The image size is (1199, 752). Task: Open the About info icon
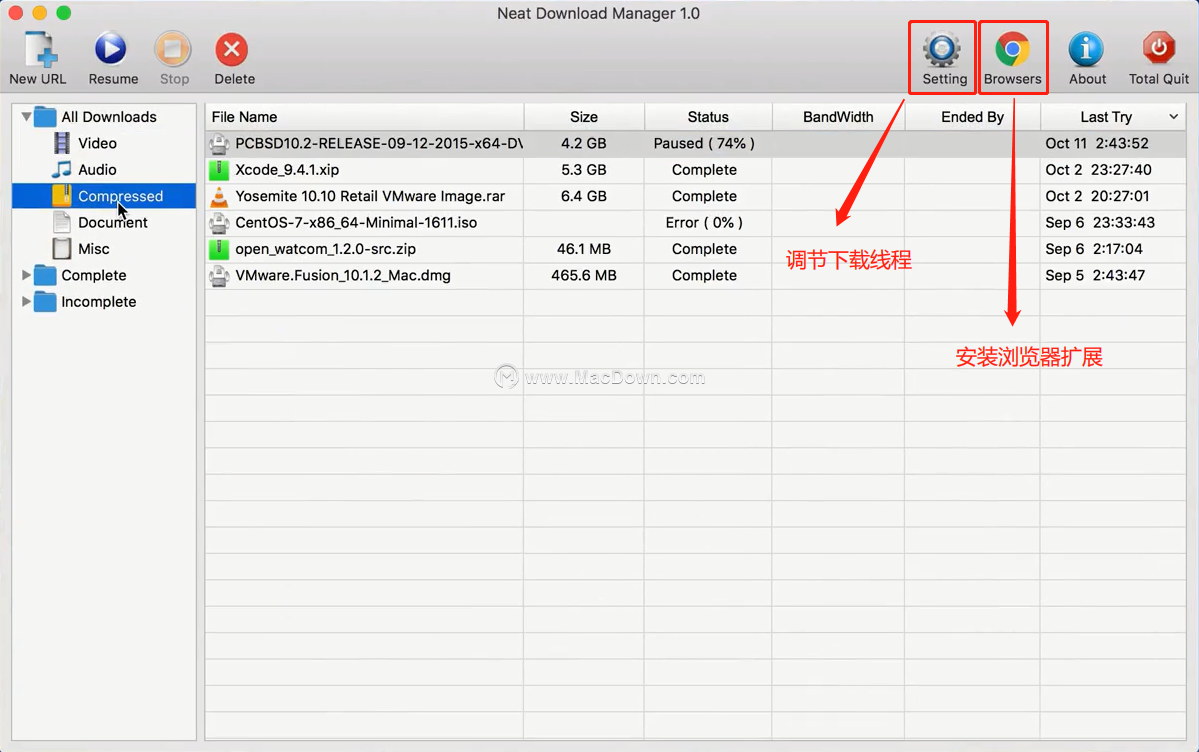coord(1086,50)
